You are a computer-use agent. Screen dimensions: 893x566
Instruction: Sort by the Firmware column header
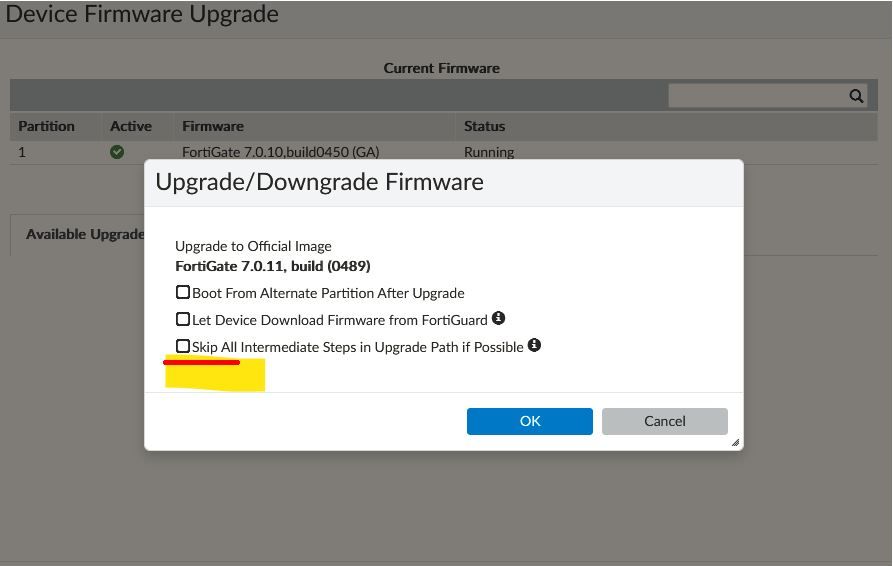tap(213, 126)
